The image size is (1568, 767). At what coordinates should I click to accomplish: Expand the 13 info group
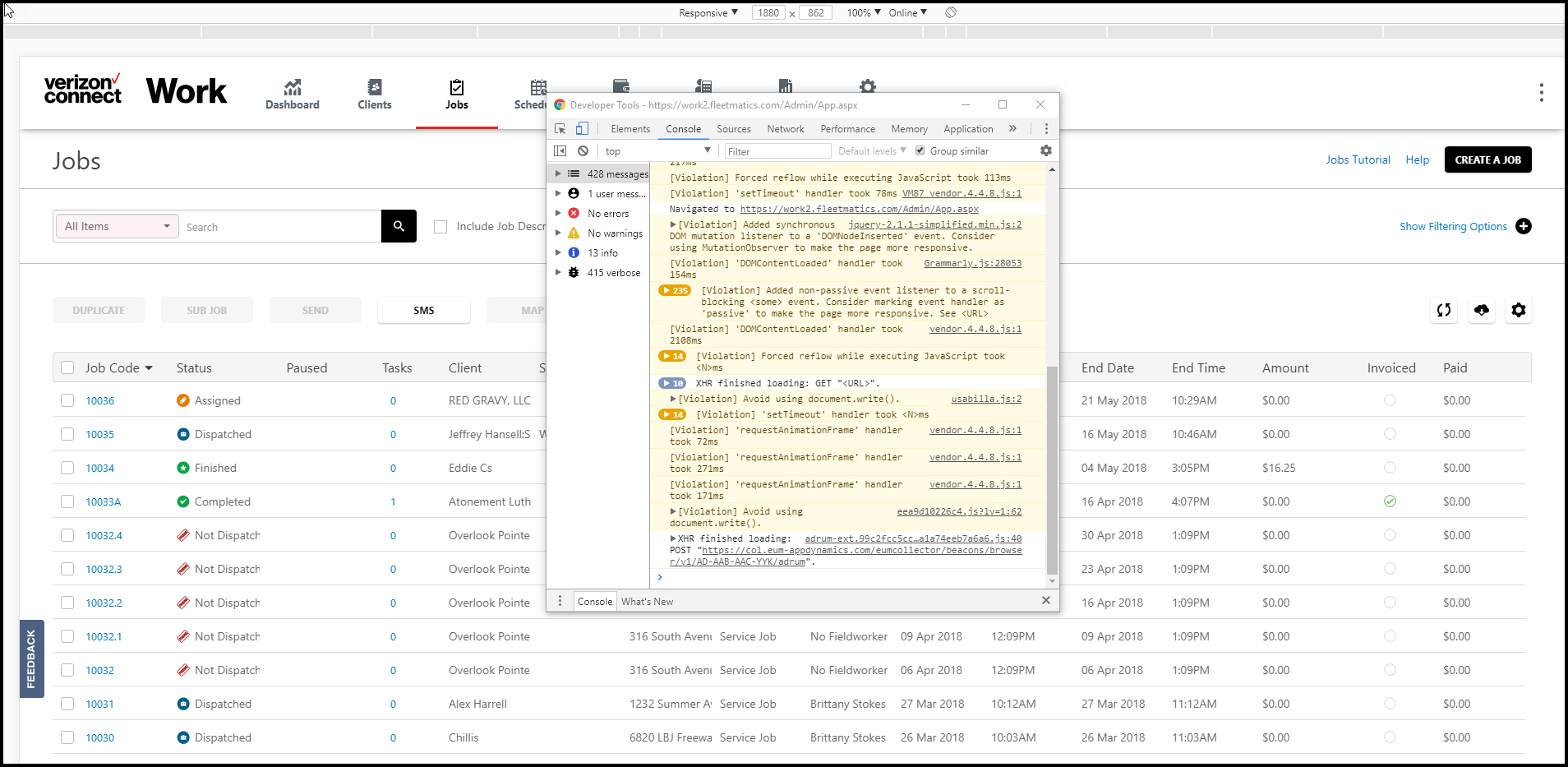pos(558,252)
